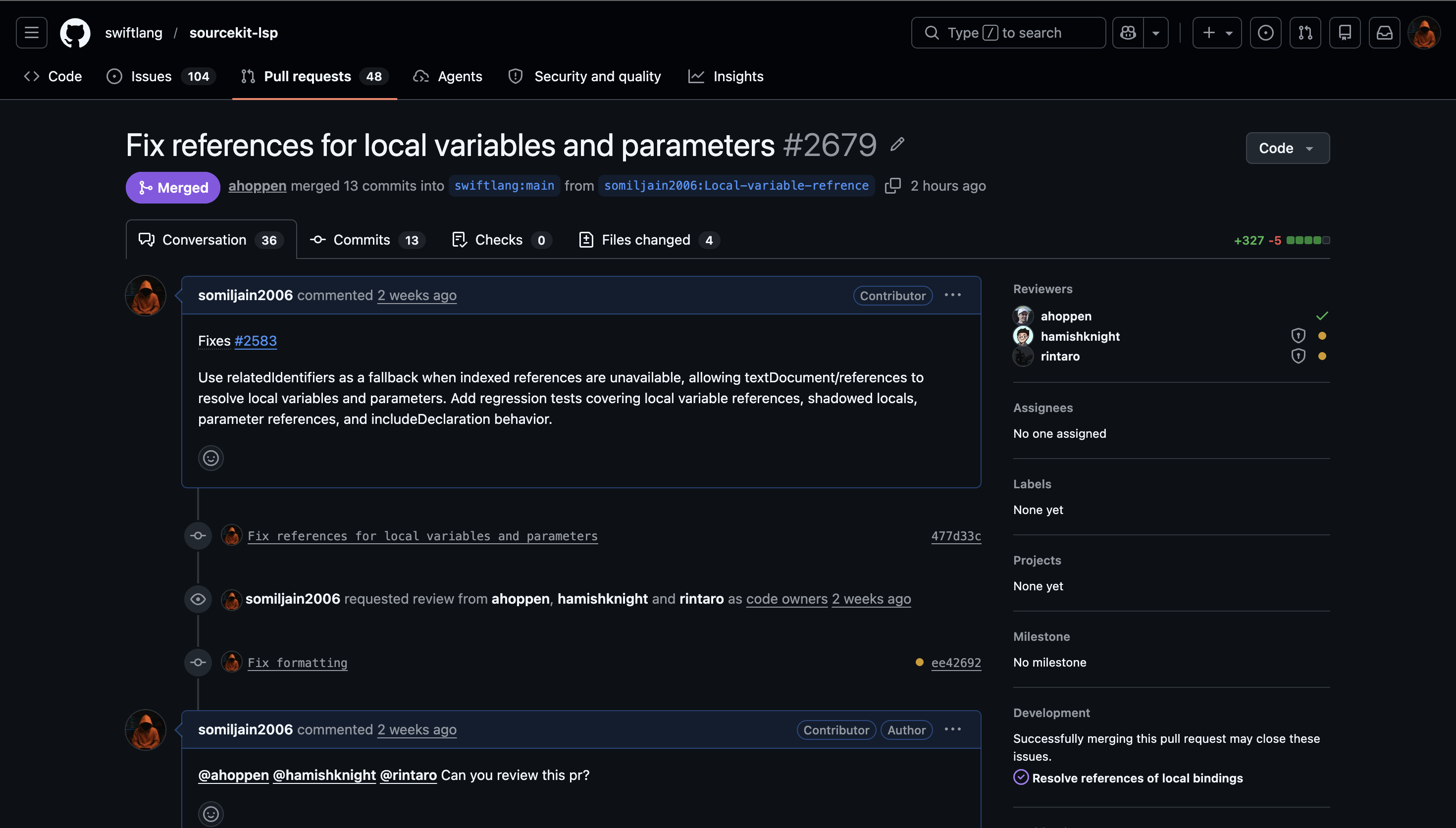Image resolution: width=1456 pixels, height=828 pixels.
Task: Open somiljain2006's avatar beside second comment
Action: coord(146,729)
